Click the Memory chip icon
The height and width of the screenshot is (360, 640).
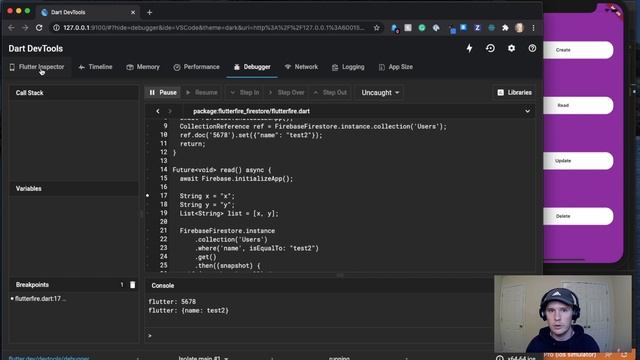pyautogui.click(x=130, y=67)
